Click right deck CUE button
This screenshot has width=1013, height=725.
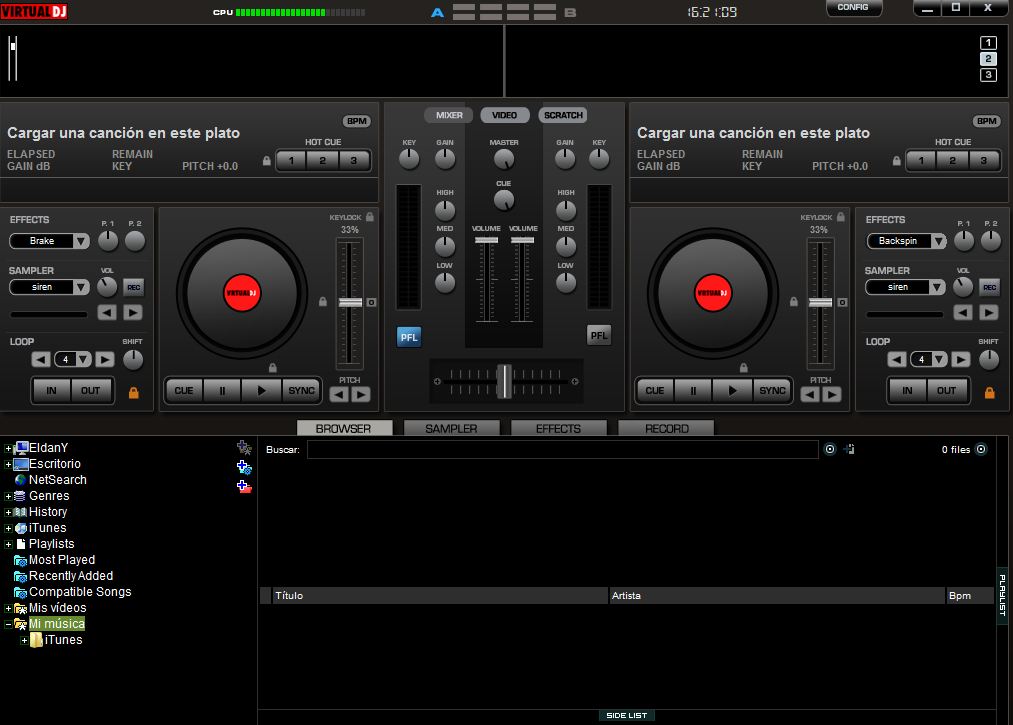tap(654, 391)
